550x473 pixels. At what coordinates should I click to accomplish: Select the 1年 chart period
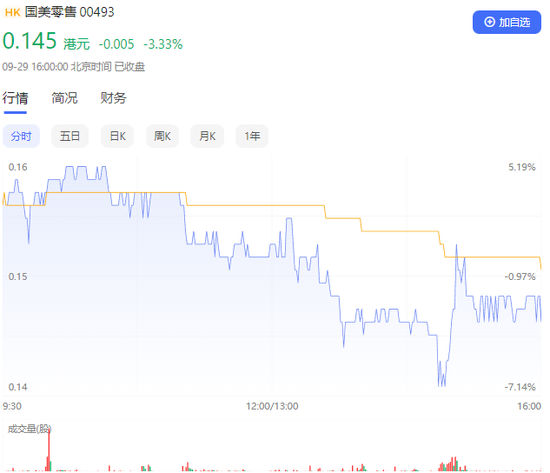252,136
